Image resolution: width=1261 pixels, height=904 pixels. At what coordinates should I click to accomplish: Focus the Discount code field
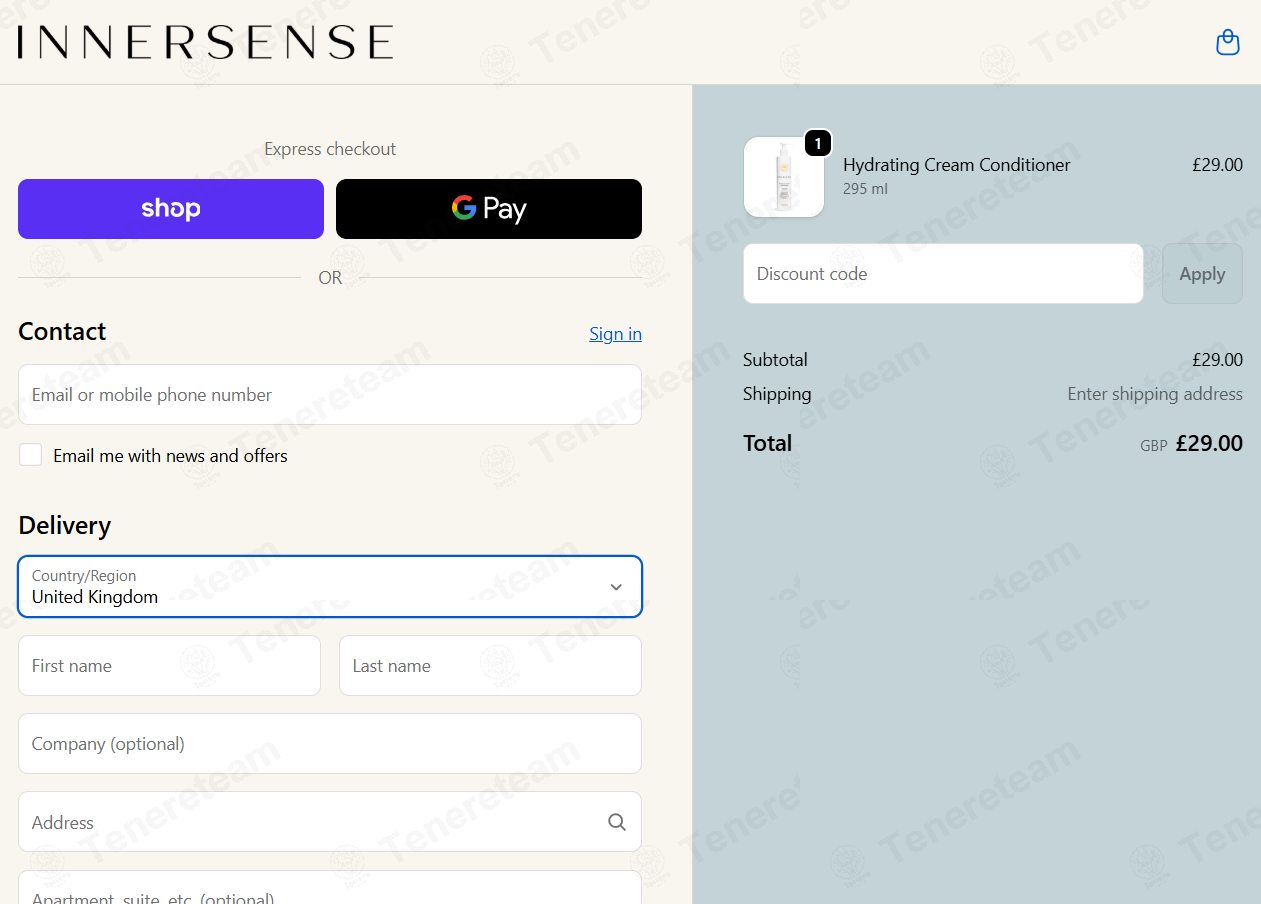pos(943,274)
